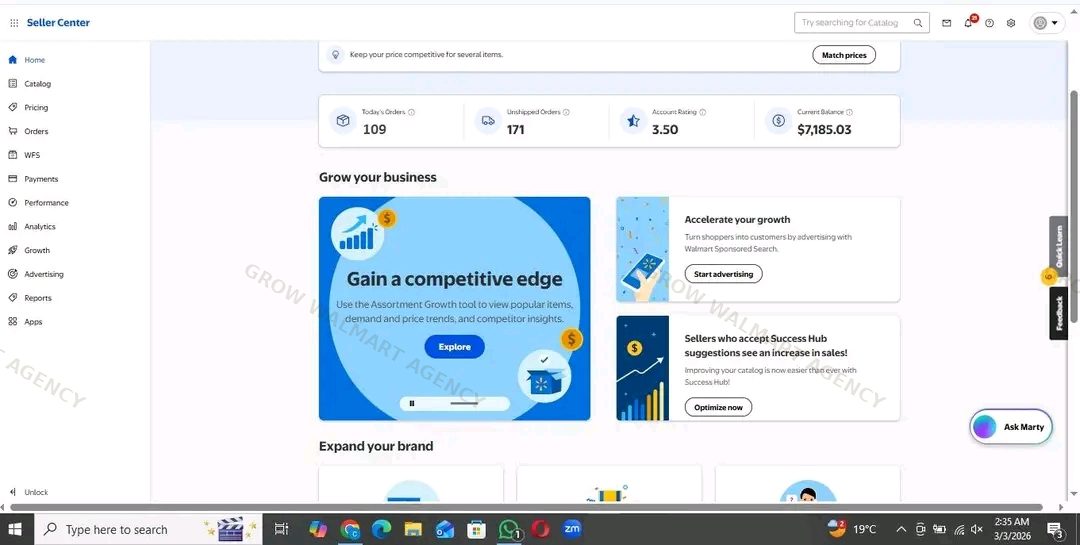The height and width of the screenshot is (545, 1080).
Task: Show info for Account Rating
Action: [703, 112]
